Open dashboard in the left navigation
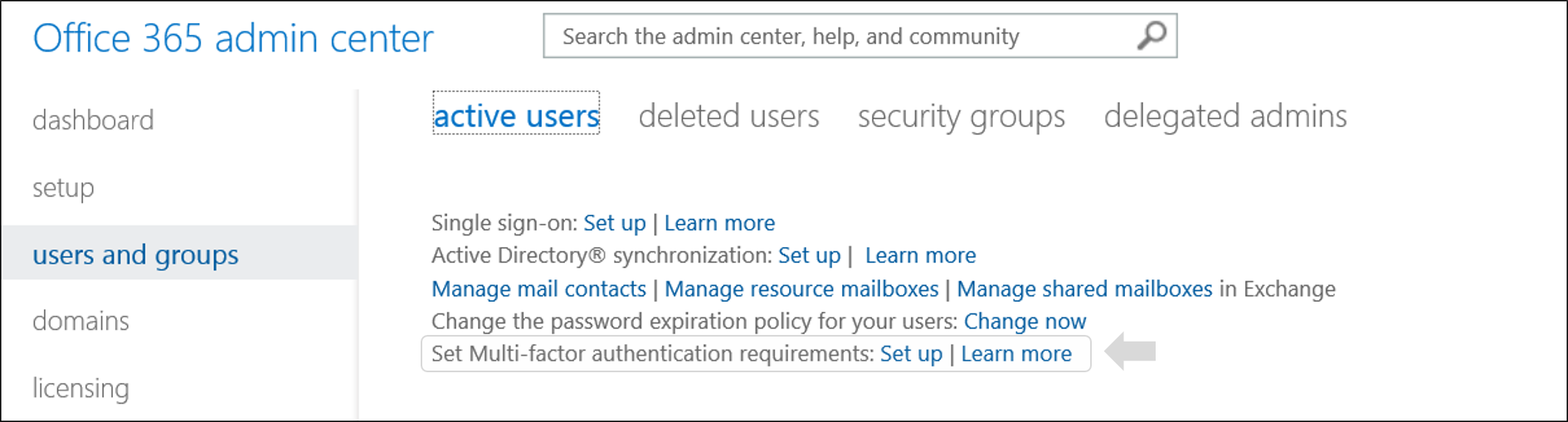1568x422 pixels. click(93, 120)
